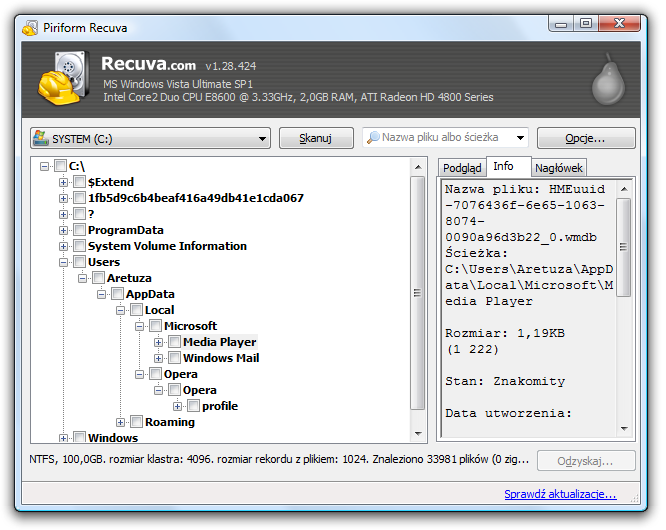Click the Recuva.com header title

[148, 64]
